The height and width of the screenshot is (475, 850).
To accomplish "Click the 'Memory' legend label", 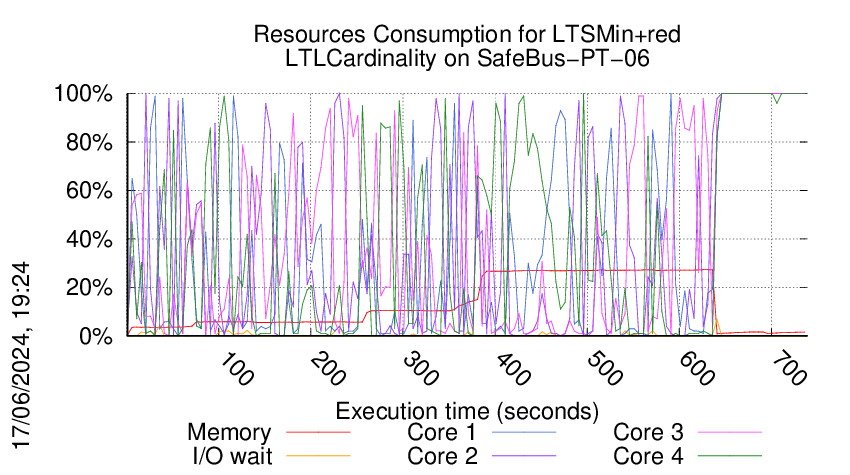I will pos(229,433).
